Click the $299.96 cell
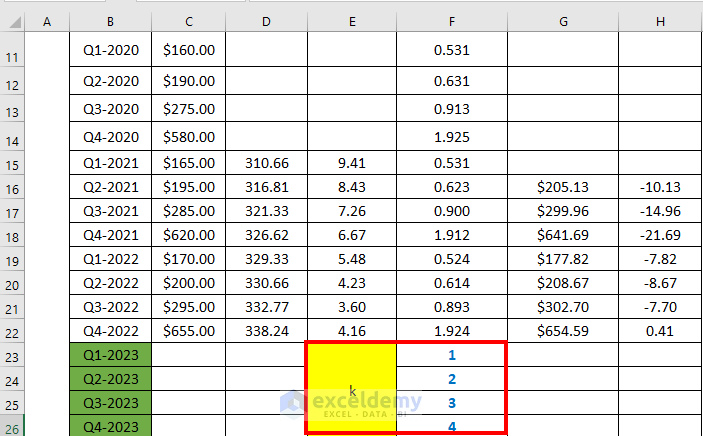The image size is (703, 436). click(x=563, y=211)
